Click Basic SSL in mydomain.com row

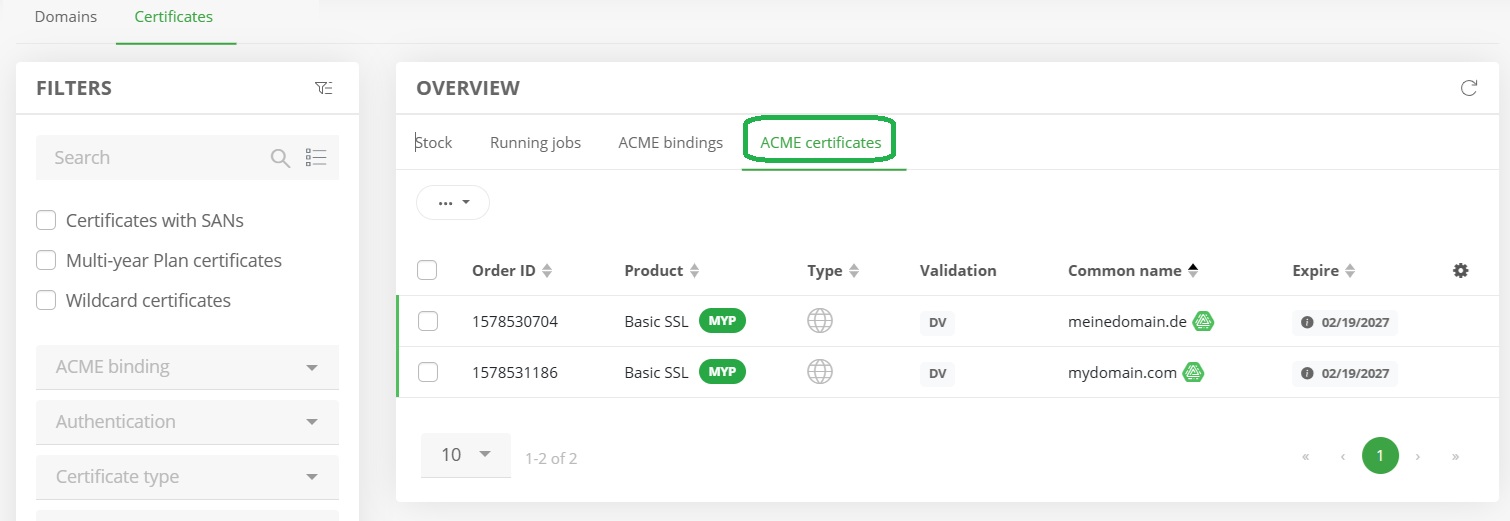coord(656,373)
